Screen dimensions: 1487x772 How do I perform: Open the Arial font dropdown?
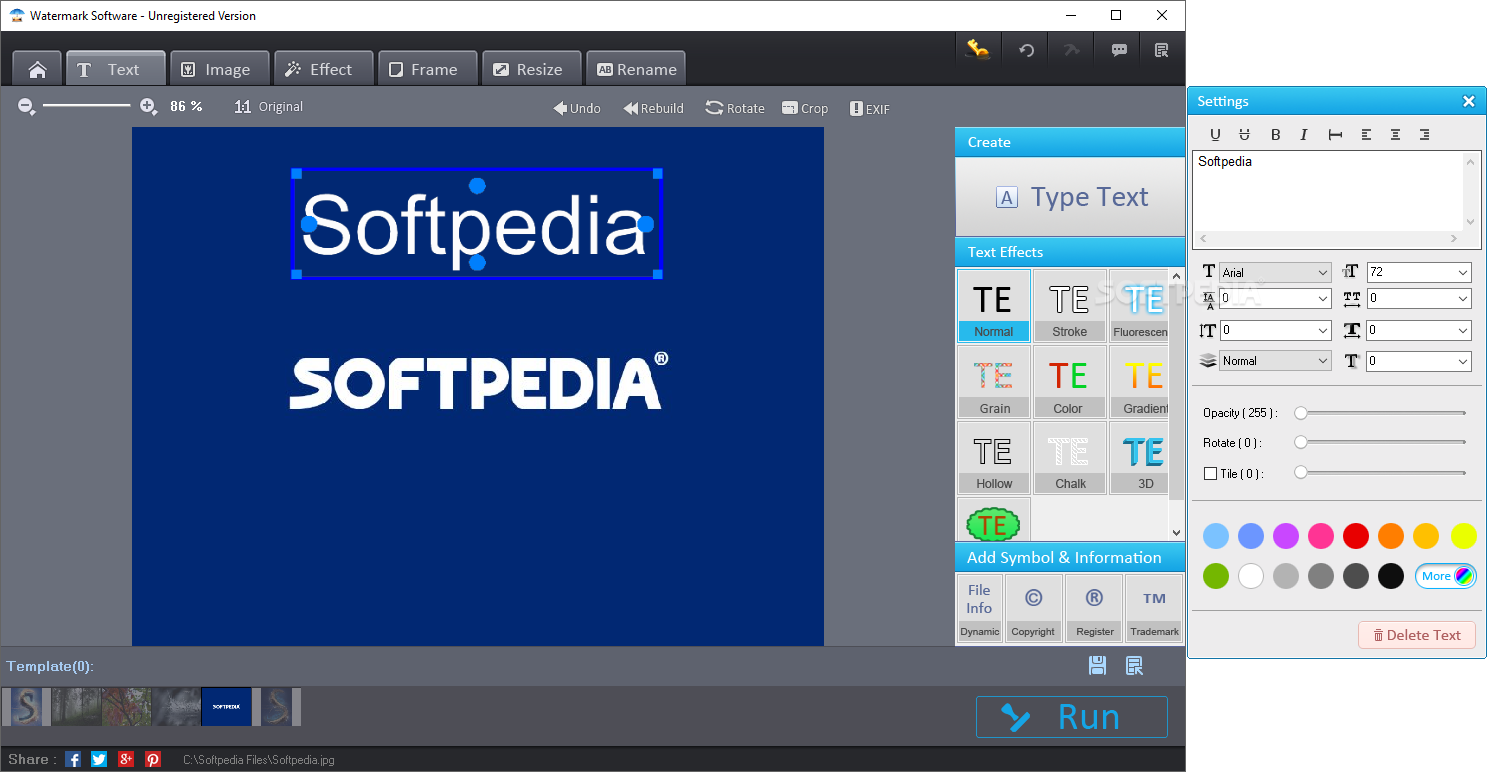click(x=1274, y=272)
